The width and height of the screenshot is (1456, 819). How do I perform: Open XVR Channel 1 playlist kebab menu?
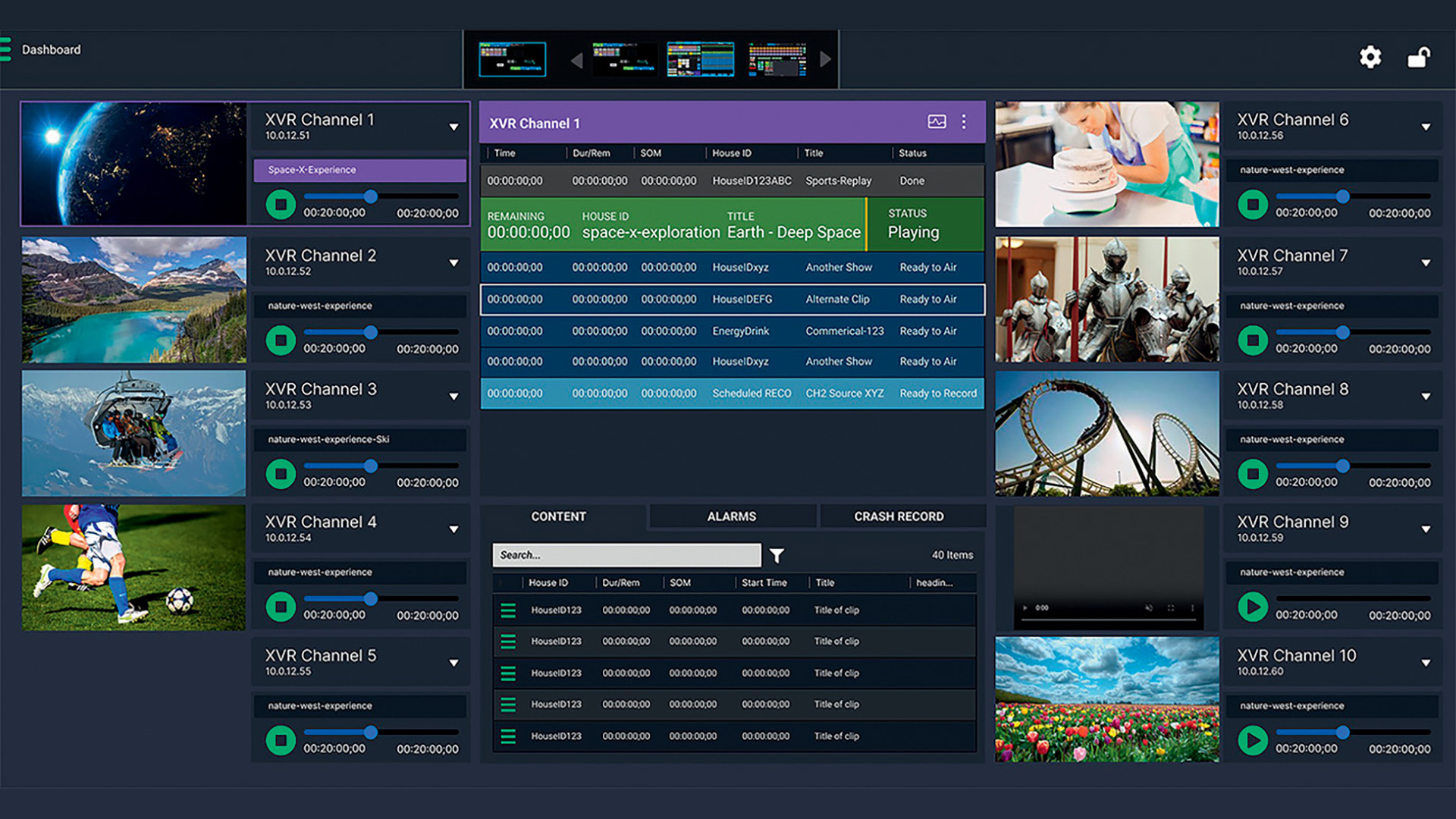964,122
